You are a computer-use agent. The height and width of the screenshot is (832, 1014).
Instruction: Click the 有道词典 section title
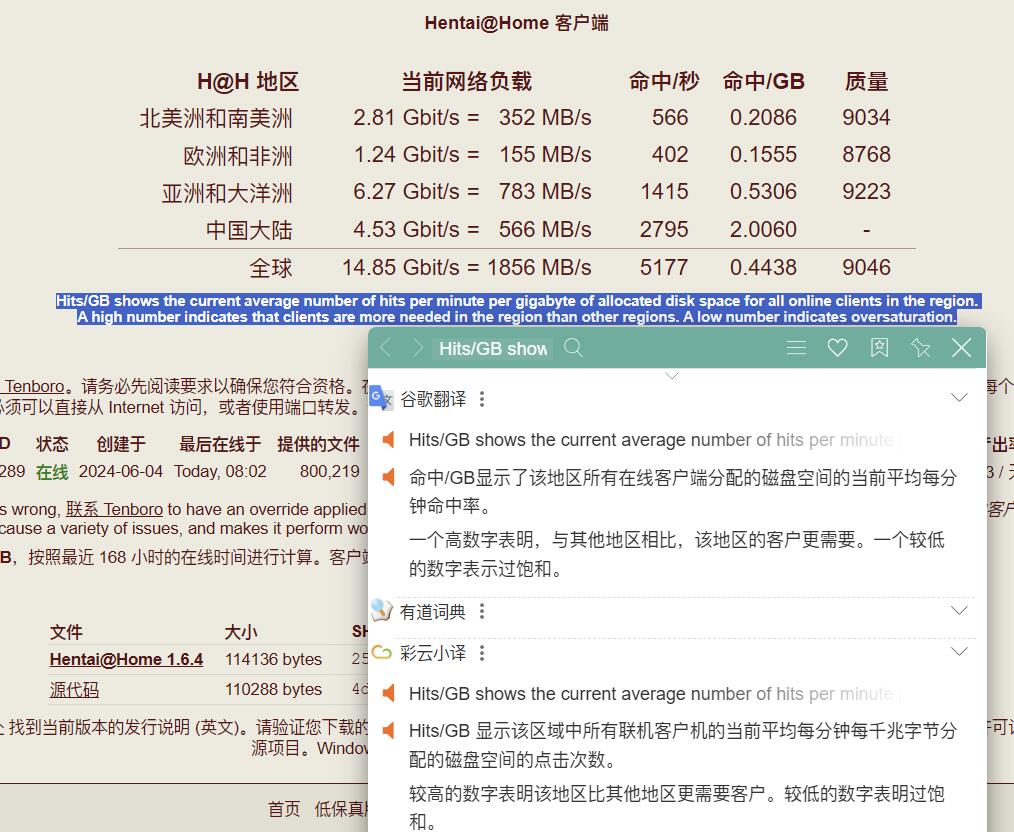click(x=433, y=612)
